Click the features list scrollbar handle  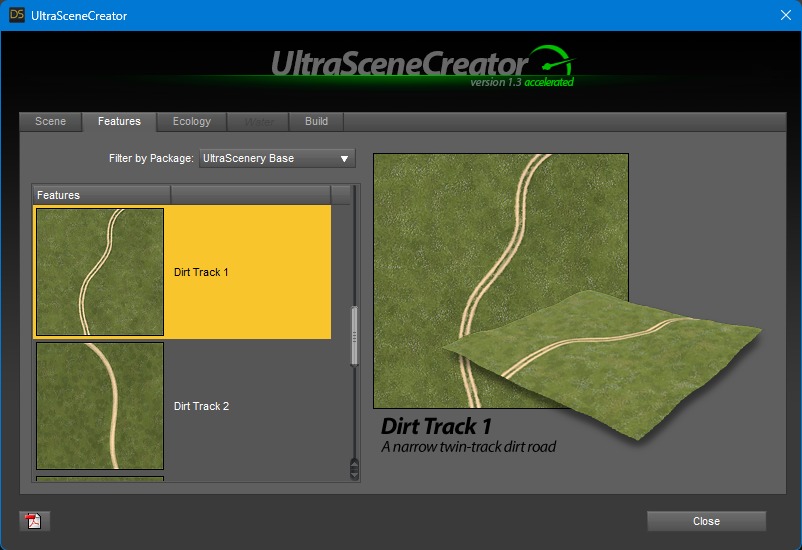354,336
